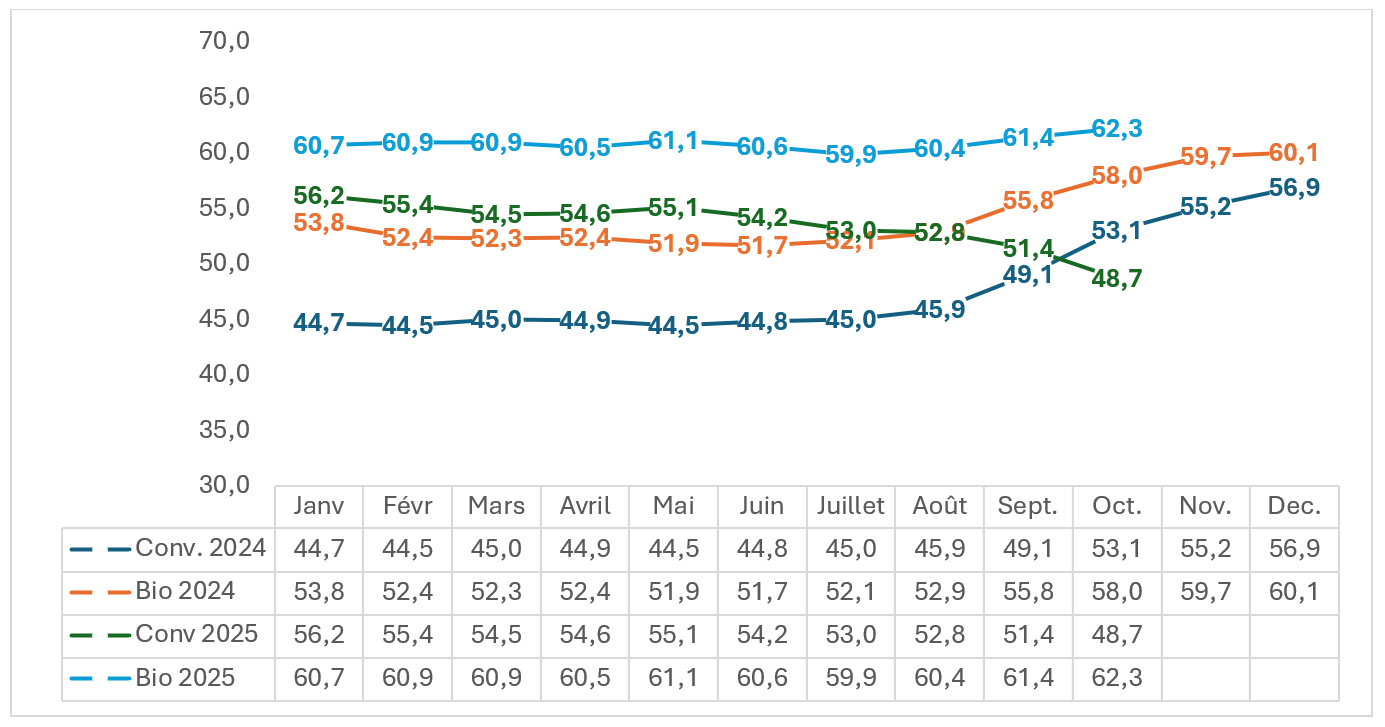Click the 44,7 label starting the dark-blue line
The width and height of the screenshot is (1385, 727).
pyautogui.click(x=319, y=323)
